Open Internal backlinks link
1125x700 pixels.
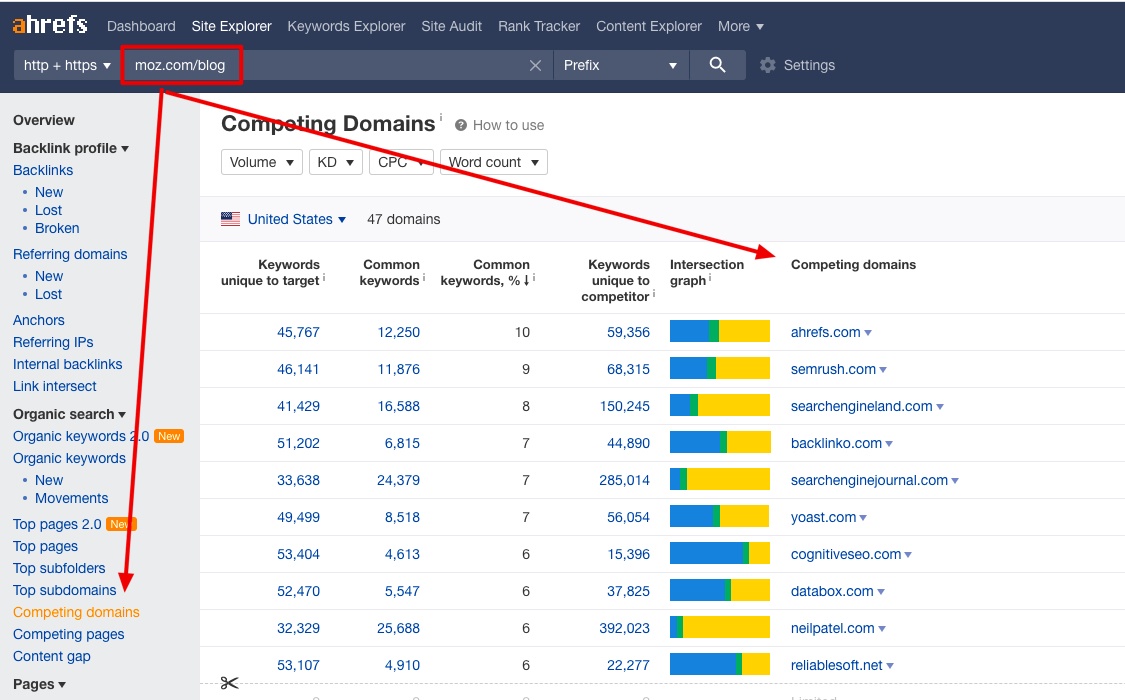click(x=67, y=364)
